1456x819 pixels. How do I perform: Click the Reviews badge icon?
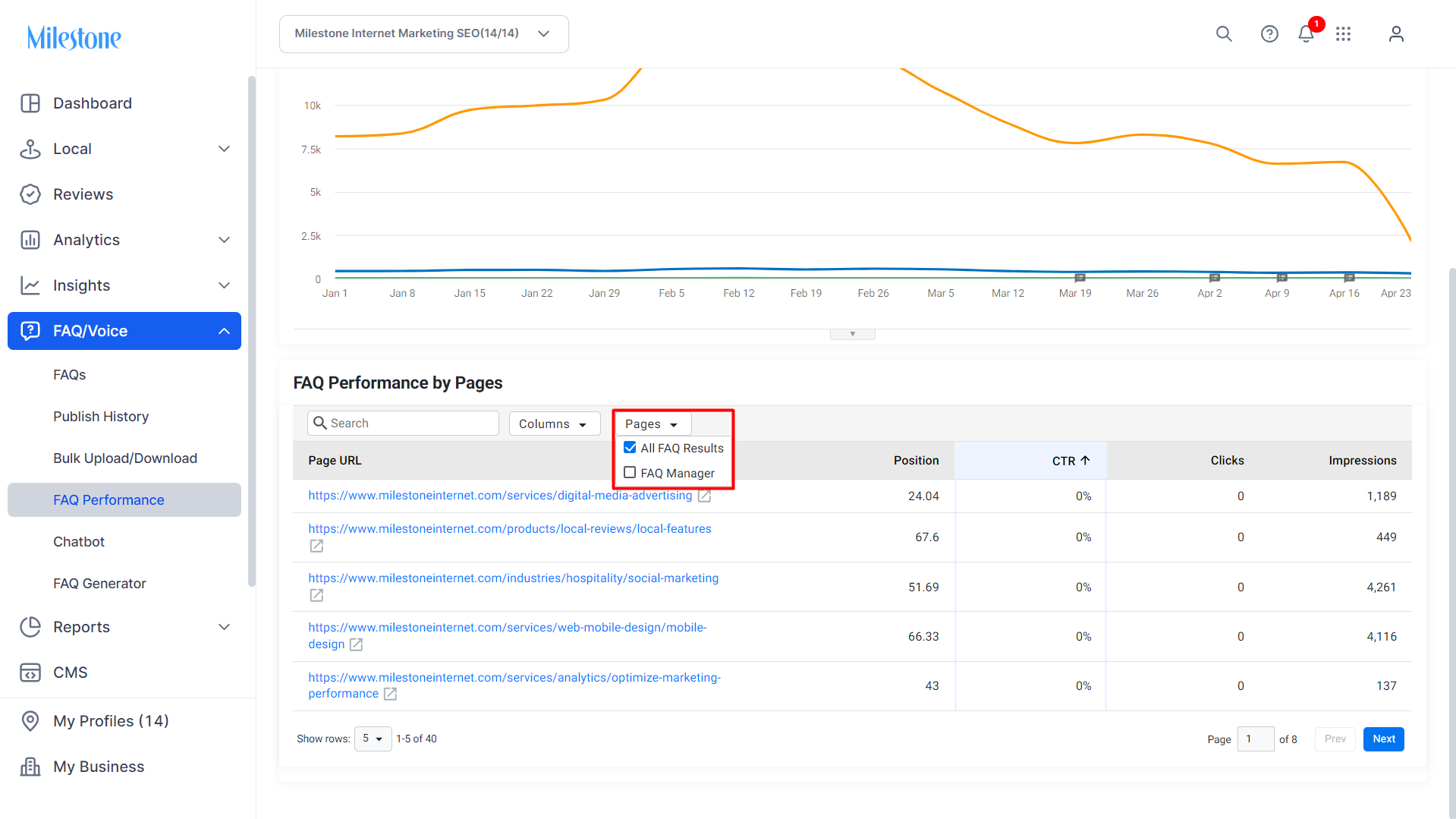(30, 194)
